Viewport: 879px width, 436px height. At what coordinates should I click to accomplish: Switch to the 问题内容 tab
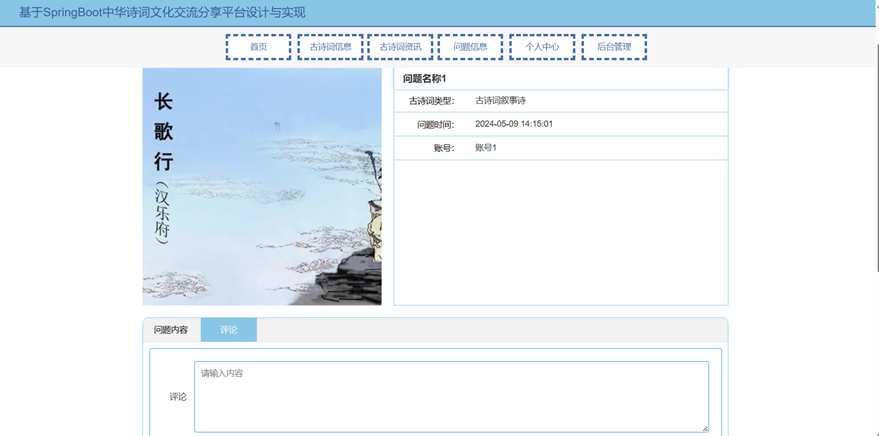coord(171,330)
